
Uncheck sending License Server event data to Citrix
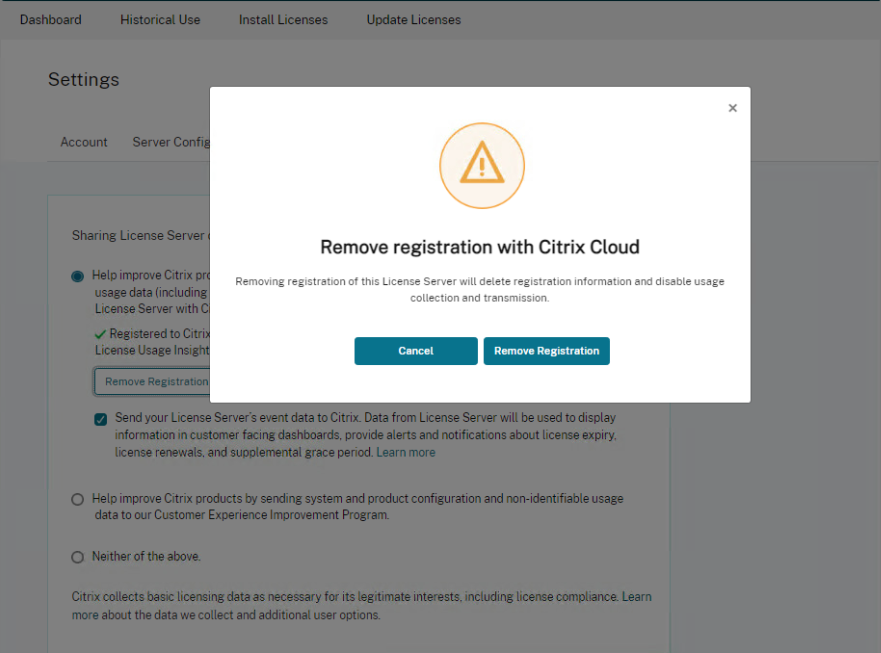(100, 418)
